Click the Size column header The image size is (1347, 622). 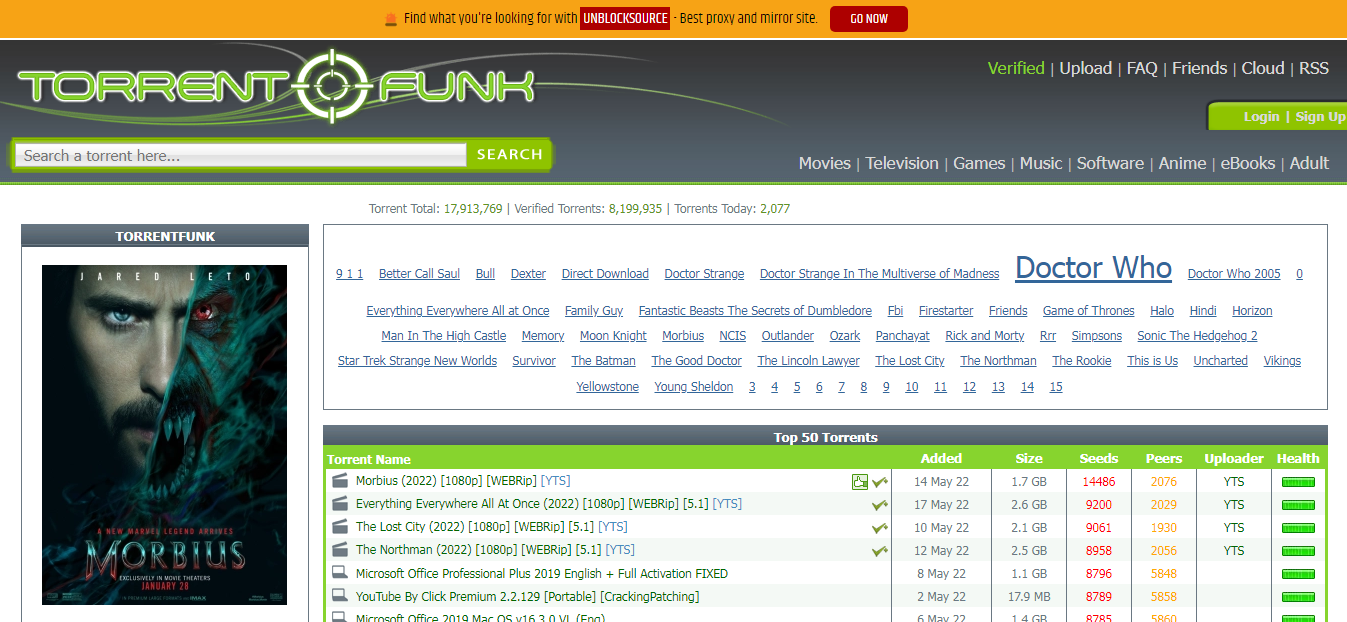point(1029,459)
